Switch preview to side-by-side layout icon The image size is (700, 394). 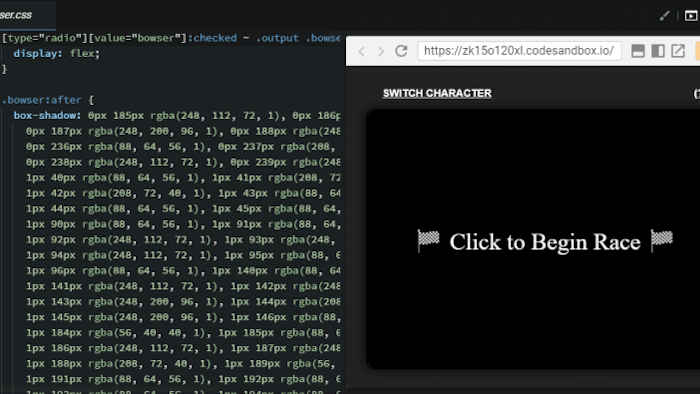[658, 51]
